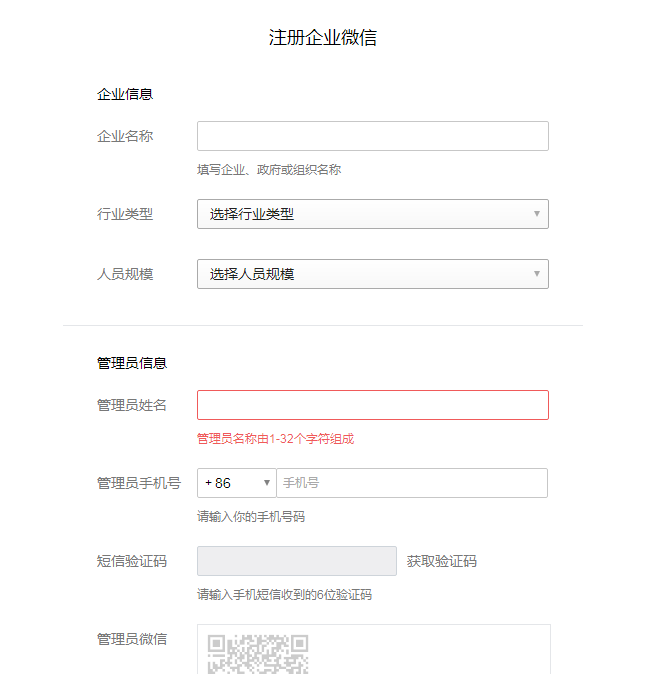649x674 pixels.
Task: Click the 企业信息 section heading
Action: point(125,95)
